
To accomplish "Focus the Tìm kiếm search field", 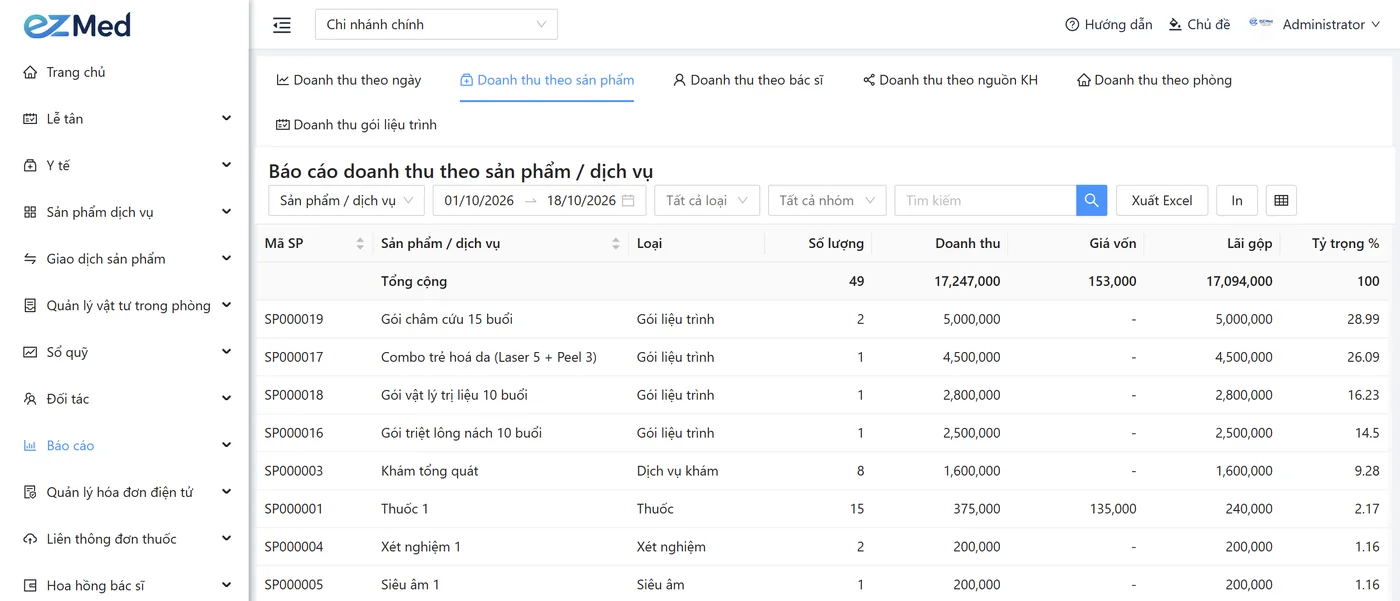I will 985,200.
